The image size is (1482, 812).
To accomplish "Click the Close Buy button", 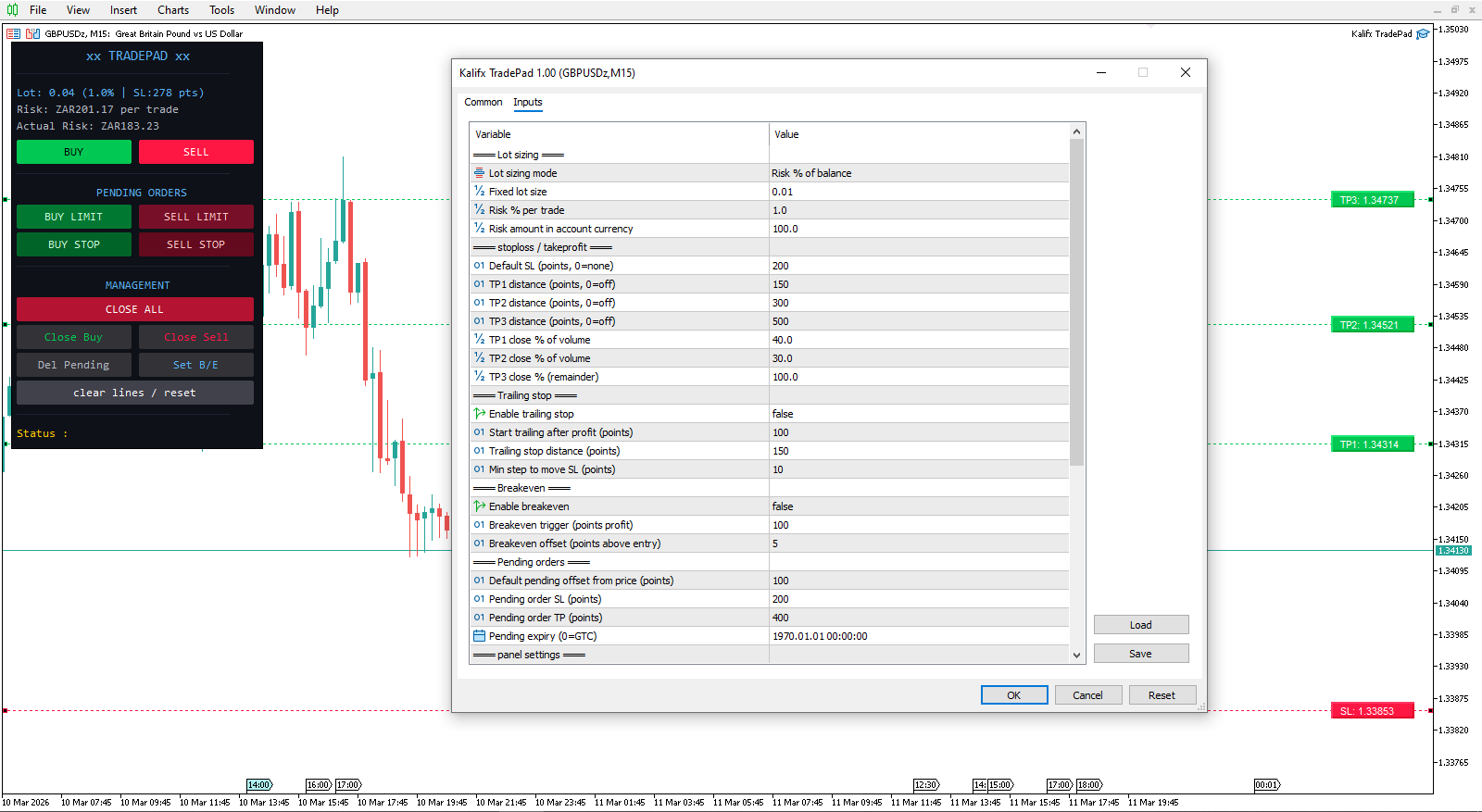I will click(x=74, y=337).
